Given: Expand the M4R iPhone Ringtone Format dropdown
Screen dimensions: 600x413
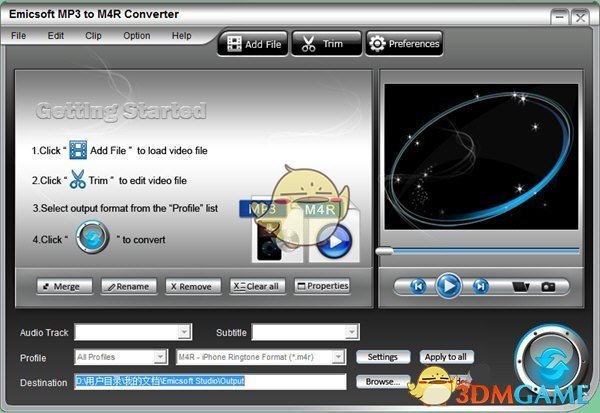Looking at the screenshot, I should pos(338,357).
